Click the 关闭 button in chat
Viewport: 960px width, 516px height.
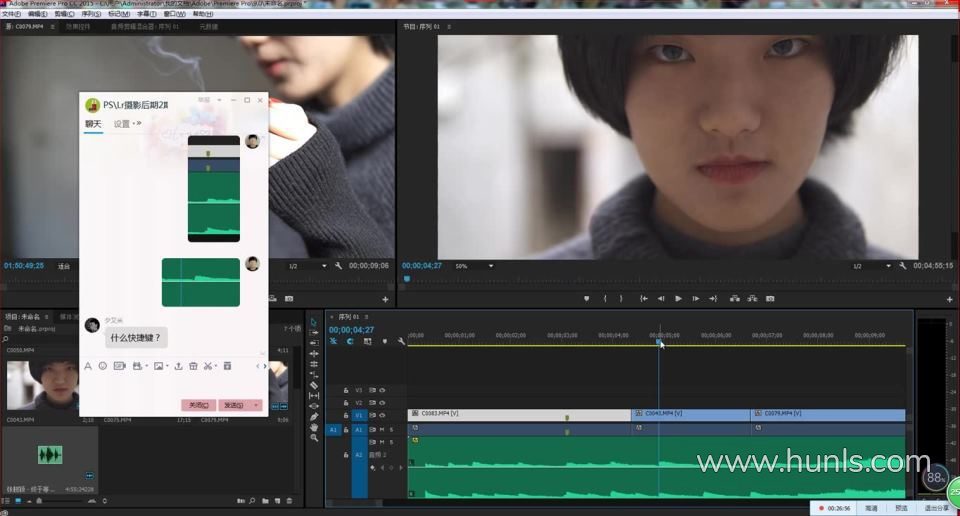[198, 405]
